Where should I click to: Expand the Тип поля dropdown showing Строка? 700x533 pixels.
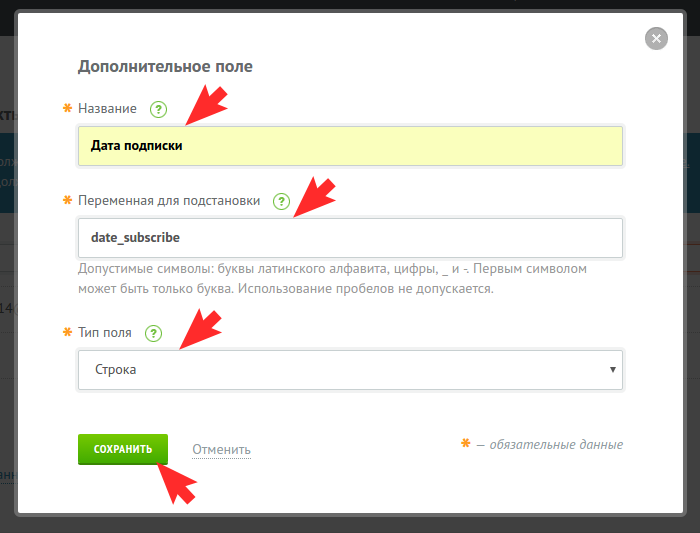pyautogui.click(x=350, y=370)
